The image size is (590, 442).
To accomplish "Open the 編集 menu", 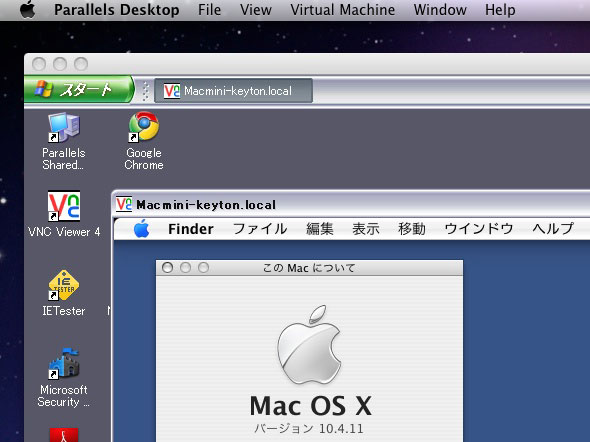I will coord(319,229).
